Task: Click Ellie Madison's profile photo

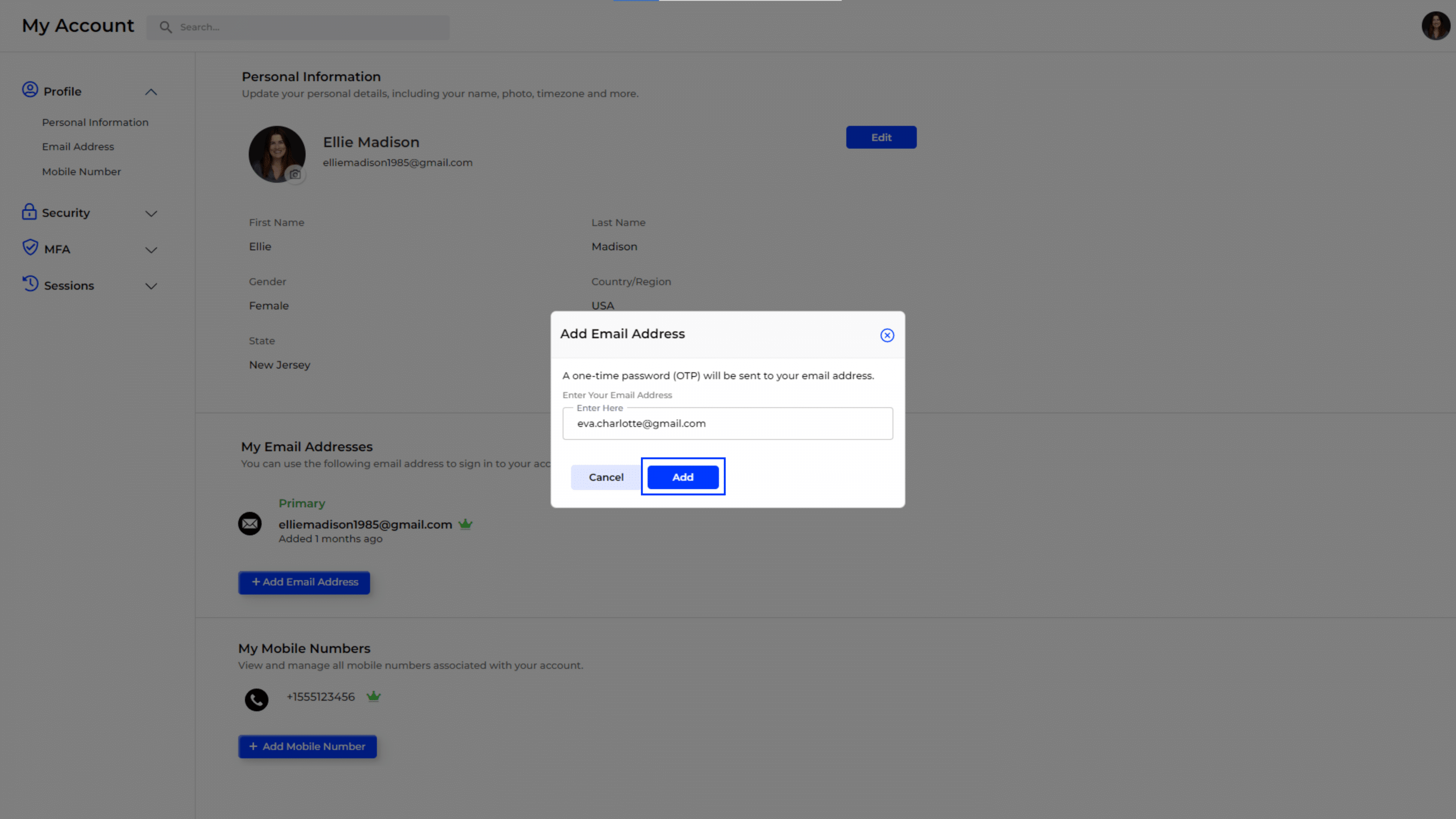Action: tap(277, 153)
